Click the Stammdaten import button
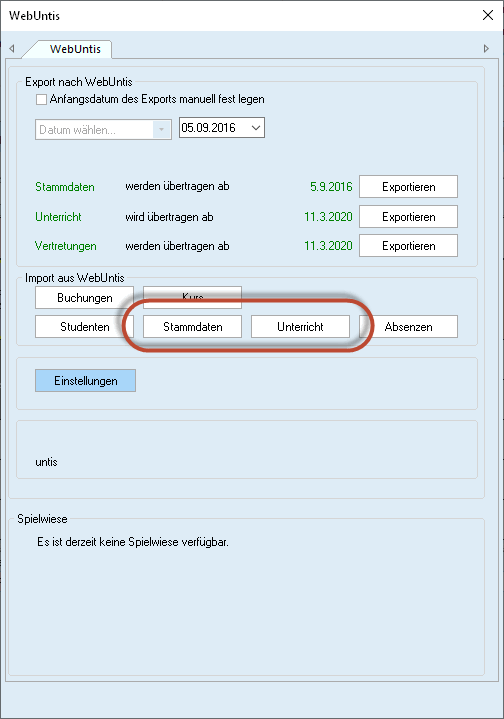This screenshot has height=719, width=504. click(193, 326)
